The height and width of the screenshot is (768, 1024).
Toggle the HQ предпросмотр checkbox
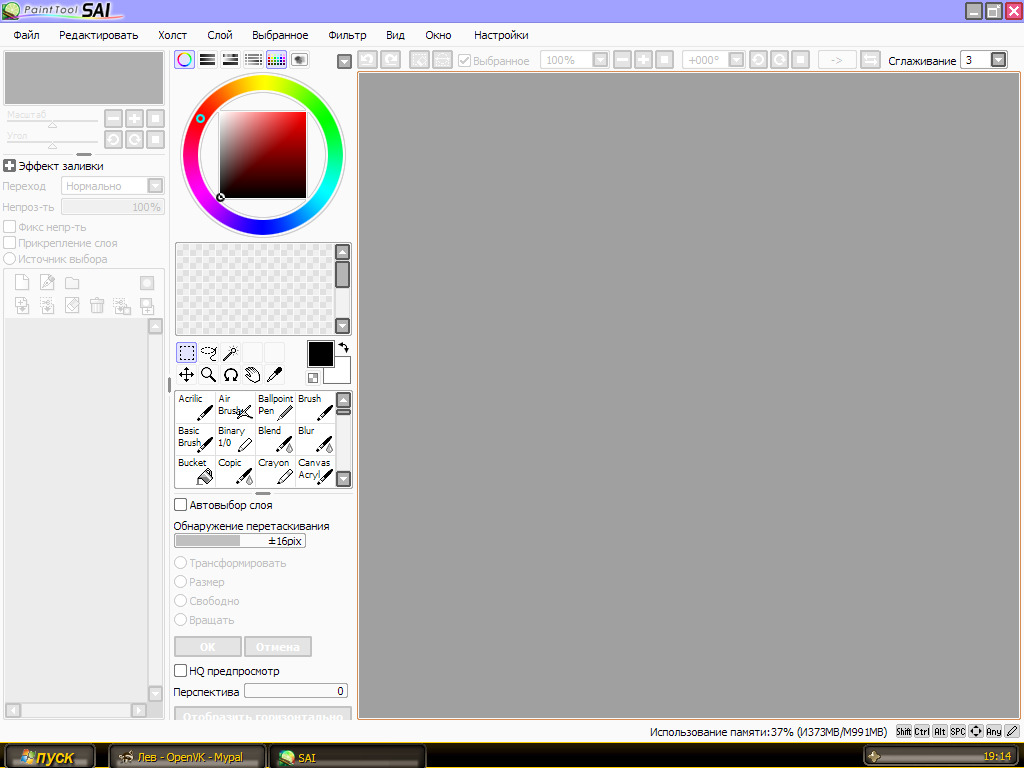pos(181,671)
